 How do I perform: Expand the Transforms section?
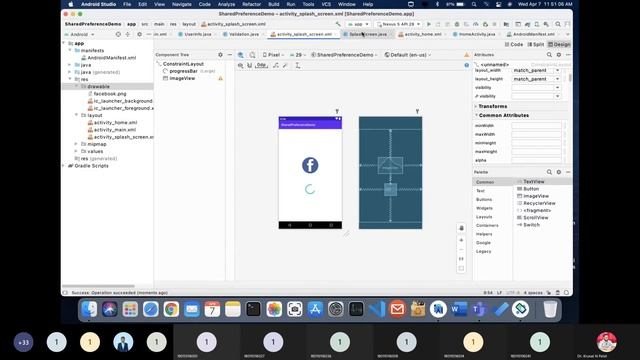point(476,106)
